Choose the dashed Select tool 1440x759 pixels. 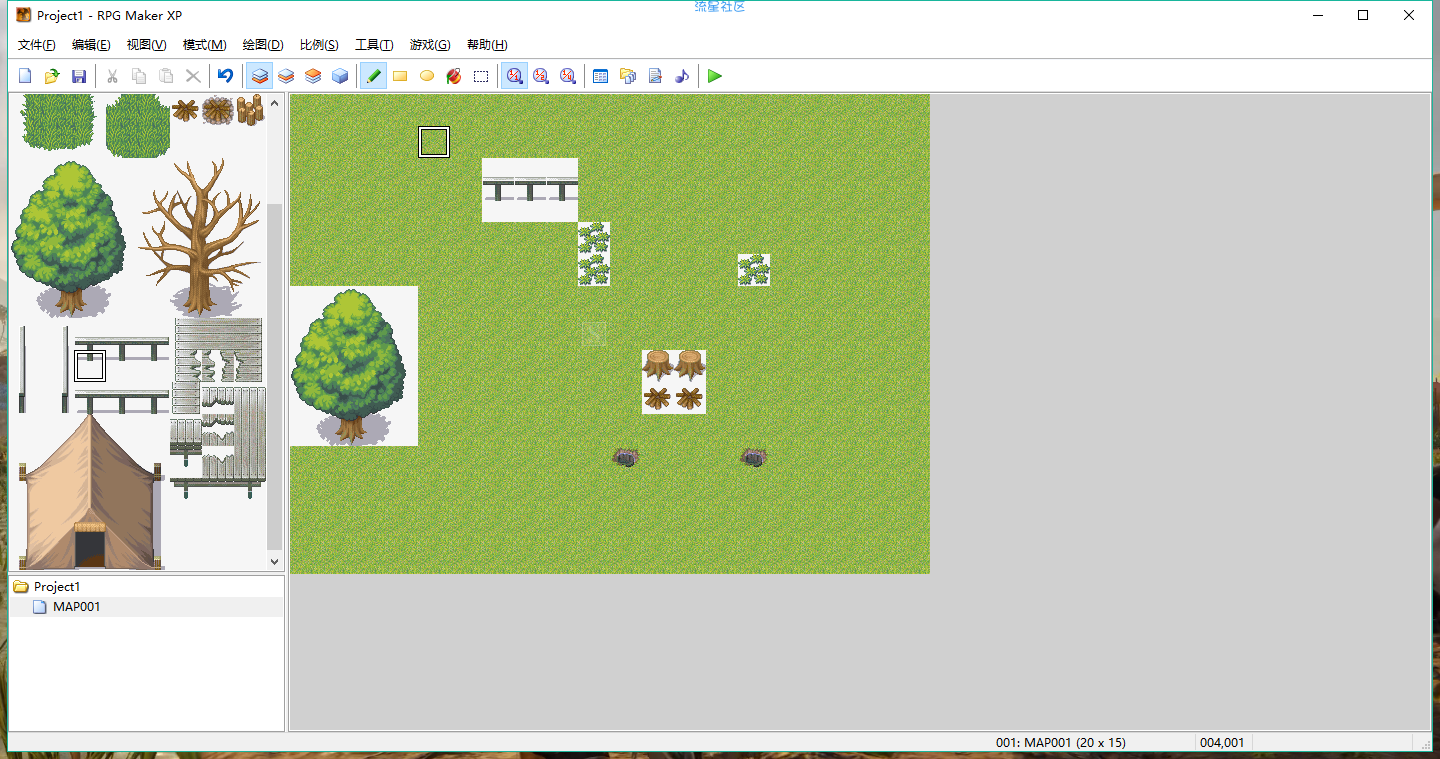481,76
